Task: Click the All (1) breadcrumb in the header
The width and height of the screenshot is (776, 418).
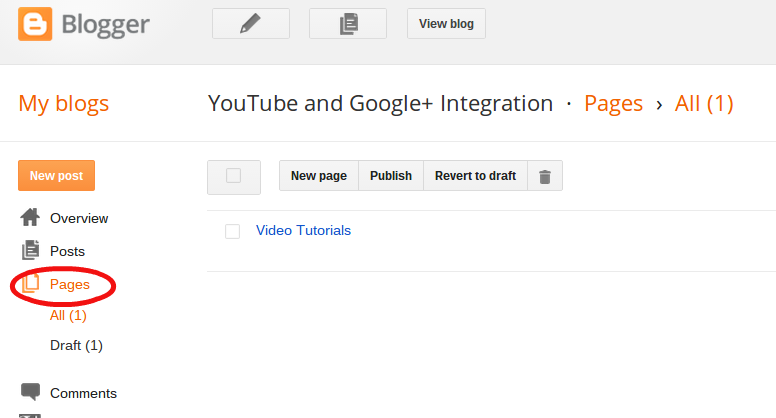Action: [704, 103]
